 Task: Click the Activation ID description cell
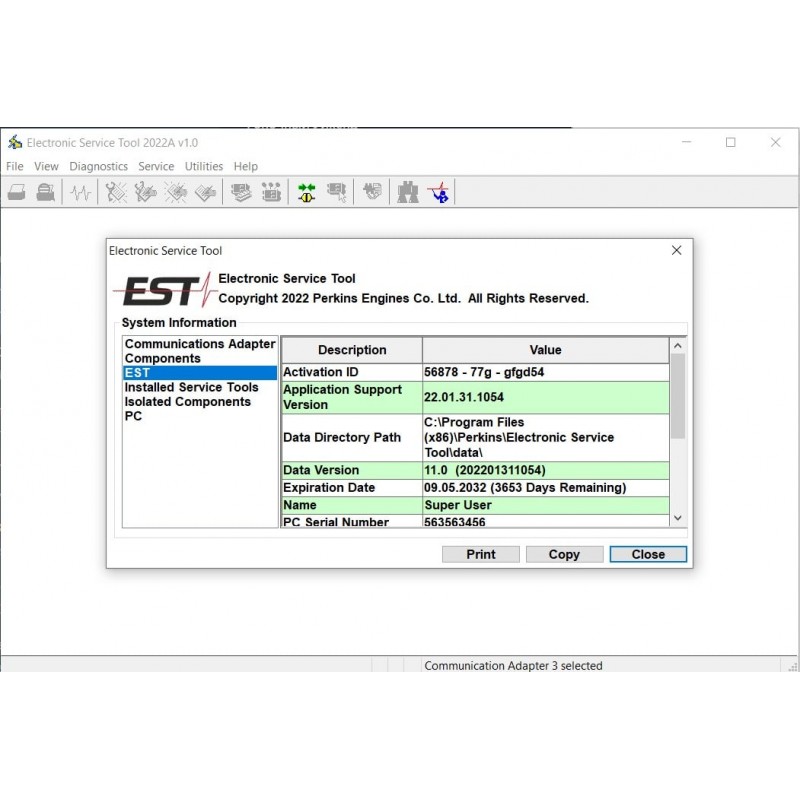point(352,372)
